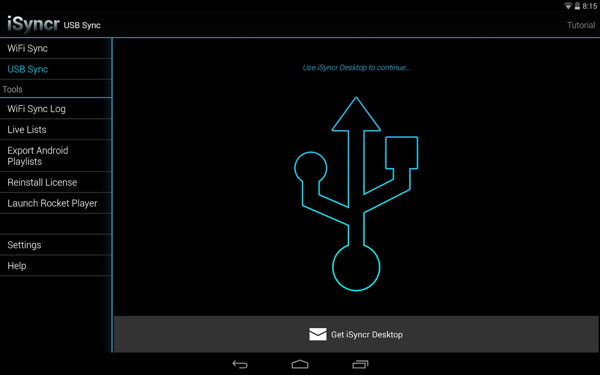Screen dimensions: 600x375
Task: Tap the Android home navigation icon
Action: [x=300, y=364]
